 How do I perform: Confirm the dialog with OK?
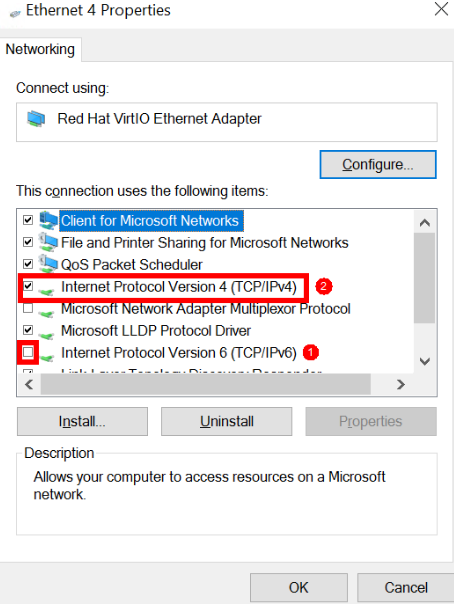(x=299, y=588)
